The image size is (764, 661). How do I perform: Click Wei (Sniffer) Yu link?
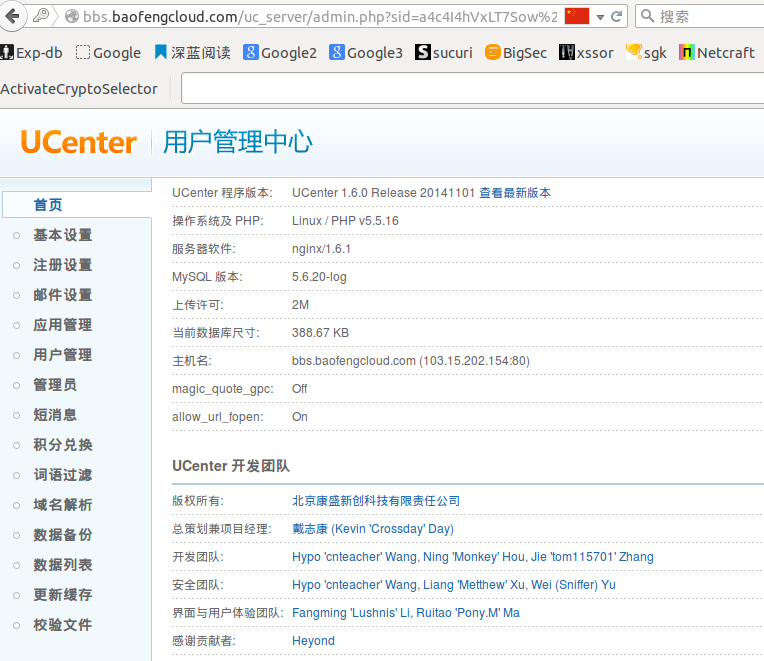[x=573, y=585]
